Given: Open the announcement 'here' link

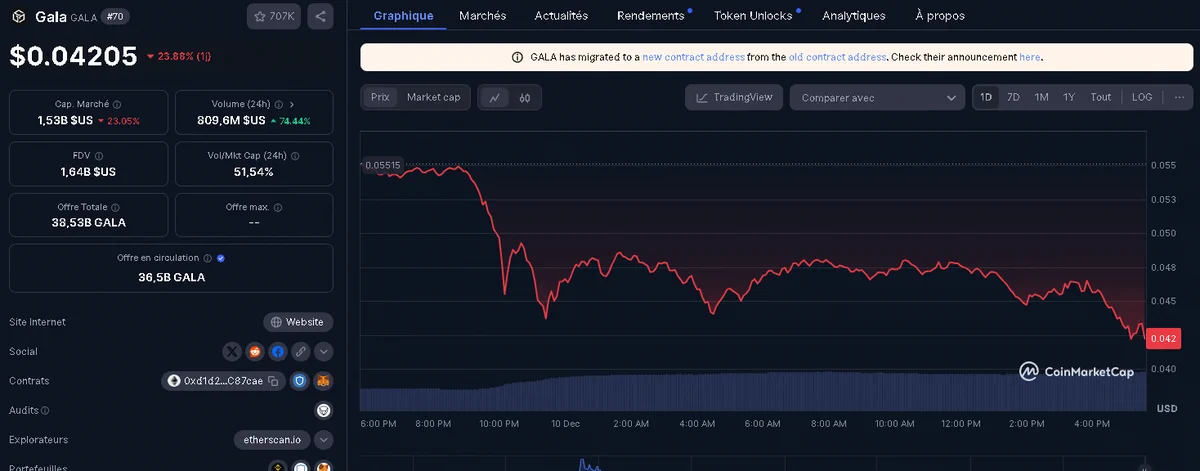Looking at the screenshot, I should [x=1030, y=57].
